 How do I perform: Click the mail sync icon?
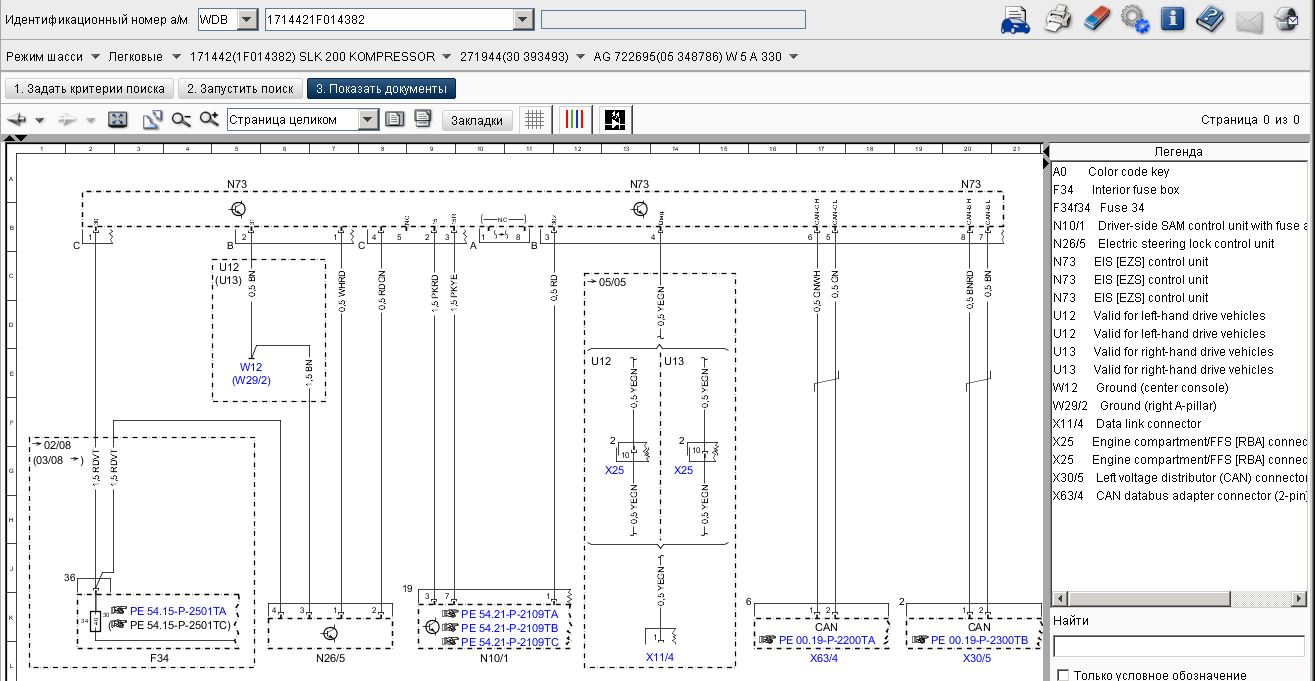tap(1288, 20)
